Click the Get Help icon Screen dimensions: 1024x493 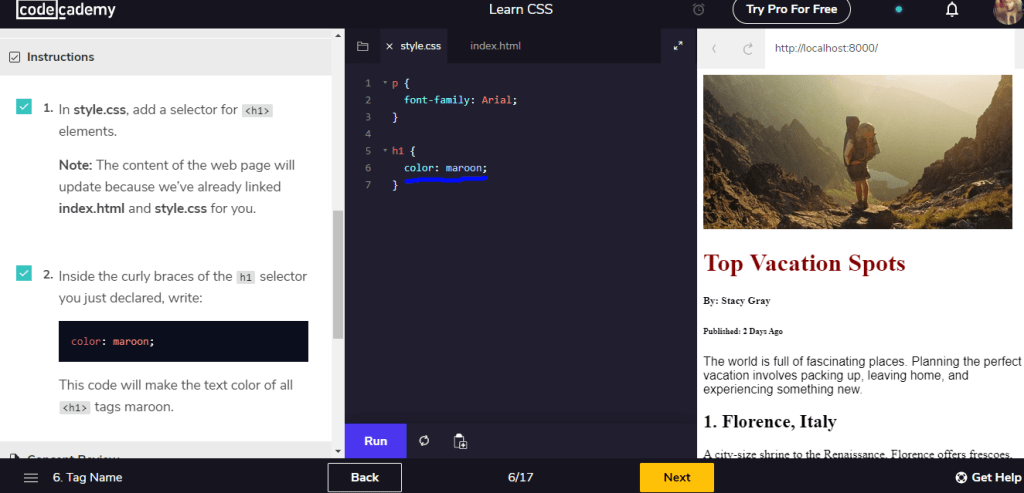(961, 477)
